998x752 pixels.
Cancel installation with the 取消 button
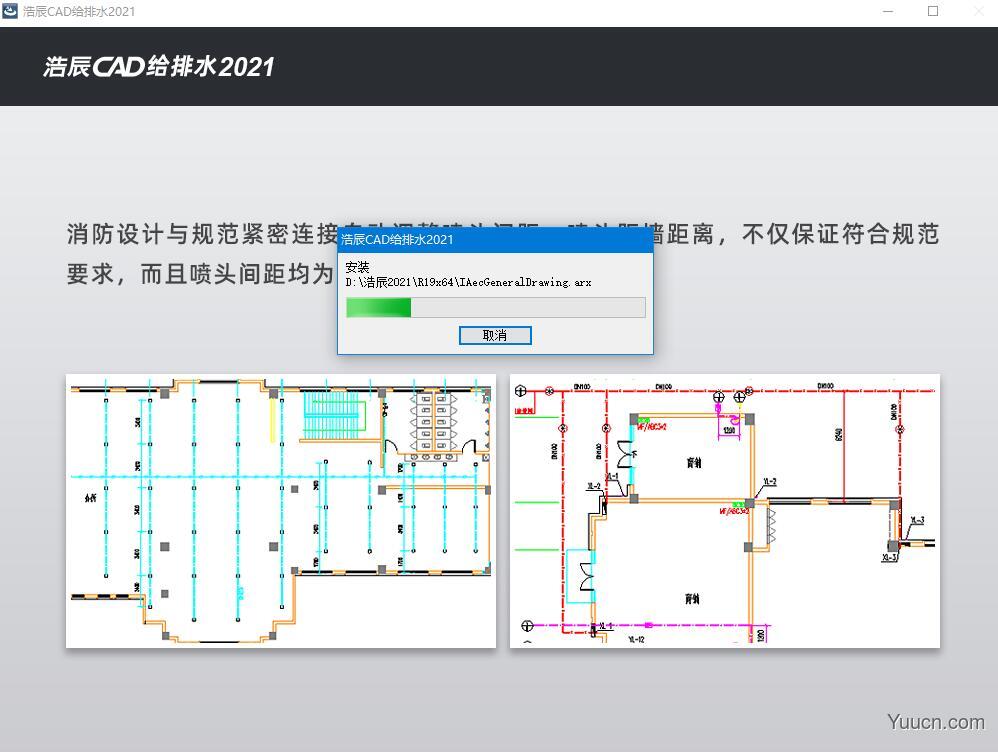coord(495,336)
